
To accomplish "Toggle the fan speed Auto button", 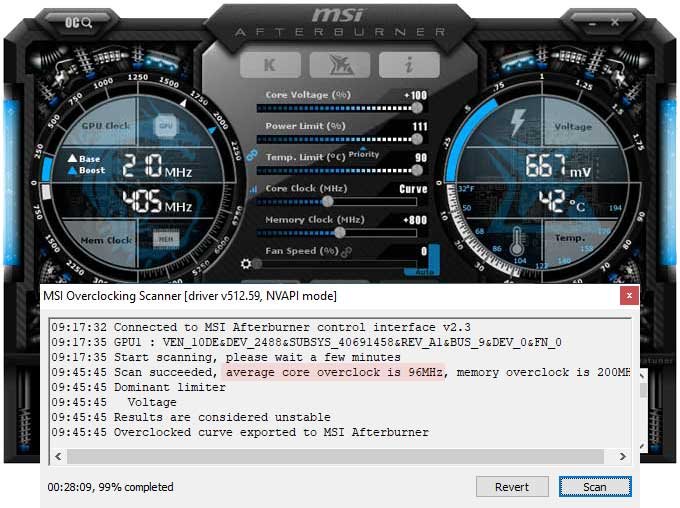I will pyautogui.click(x=425, y=272).
